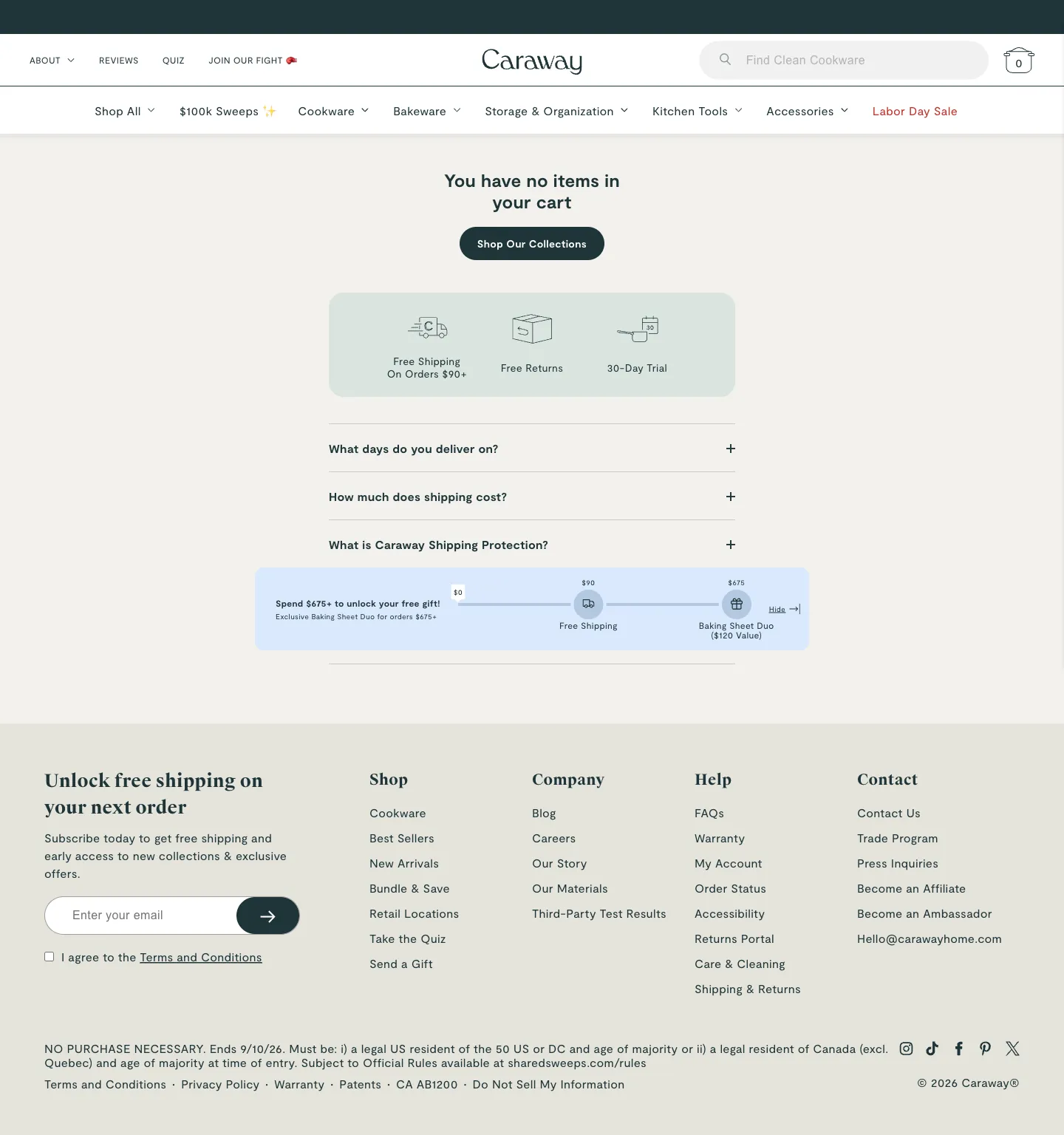Open the Quiz page

click(x=174, y=61)
